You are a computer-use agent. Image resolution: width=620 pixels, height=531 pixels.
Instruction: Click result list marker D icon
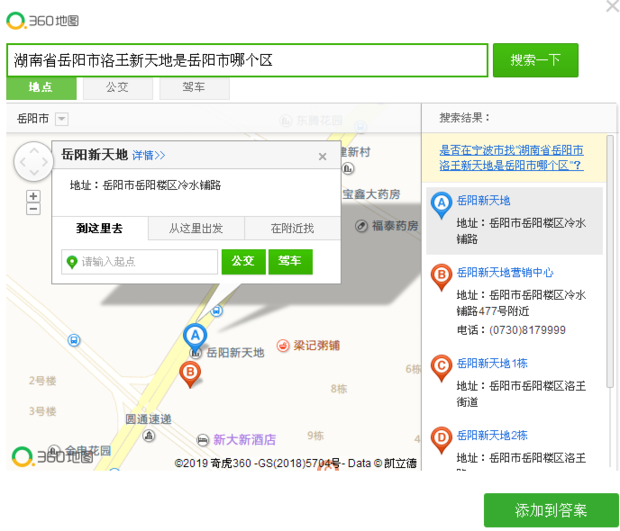click(441, 440)
